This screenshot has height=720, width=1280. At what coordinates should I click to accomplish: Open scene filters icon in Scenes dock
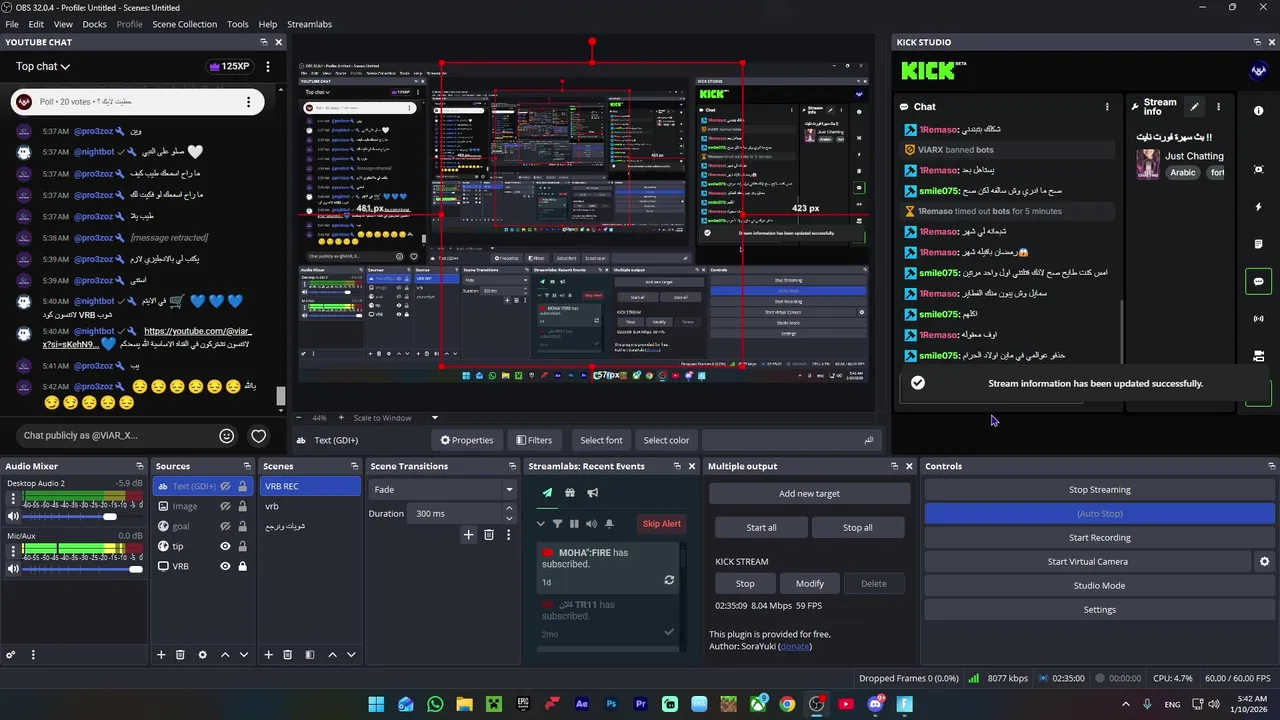pos(310,655)
